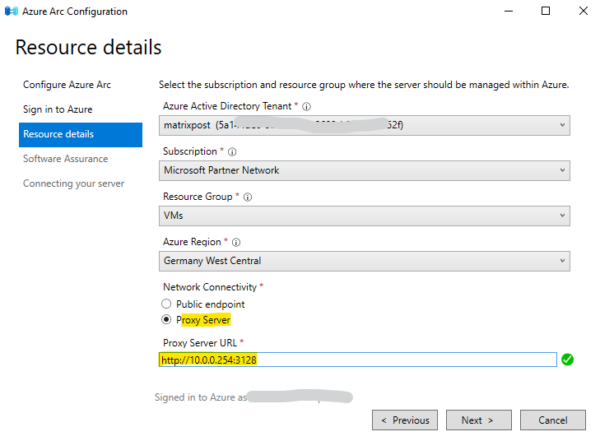
Task: Select the Public endpoint radio button
Action: pyautogui.click(x=166, y=304)
